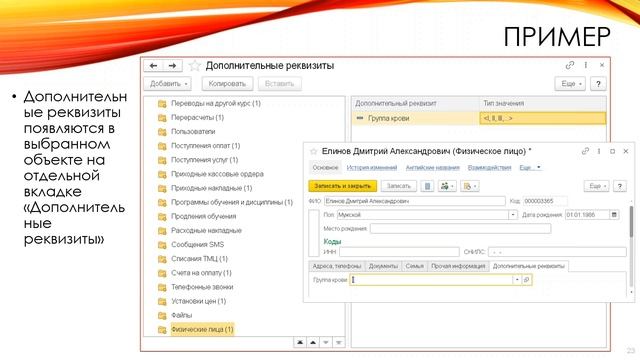Image resolution: width=640 pixels, height=360 pixels.
Task: Select Телефонные звонки in the list
Action: pos(202,287)
